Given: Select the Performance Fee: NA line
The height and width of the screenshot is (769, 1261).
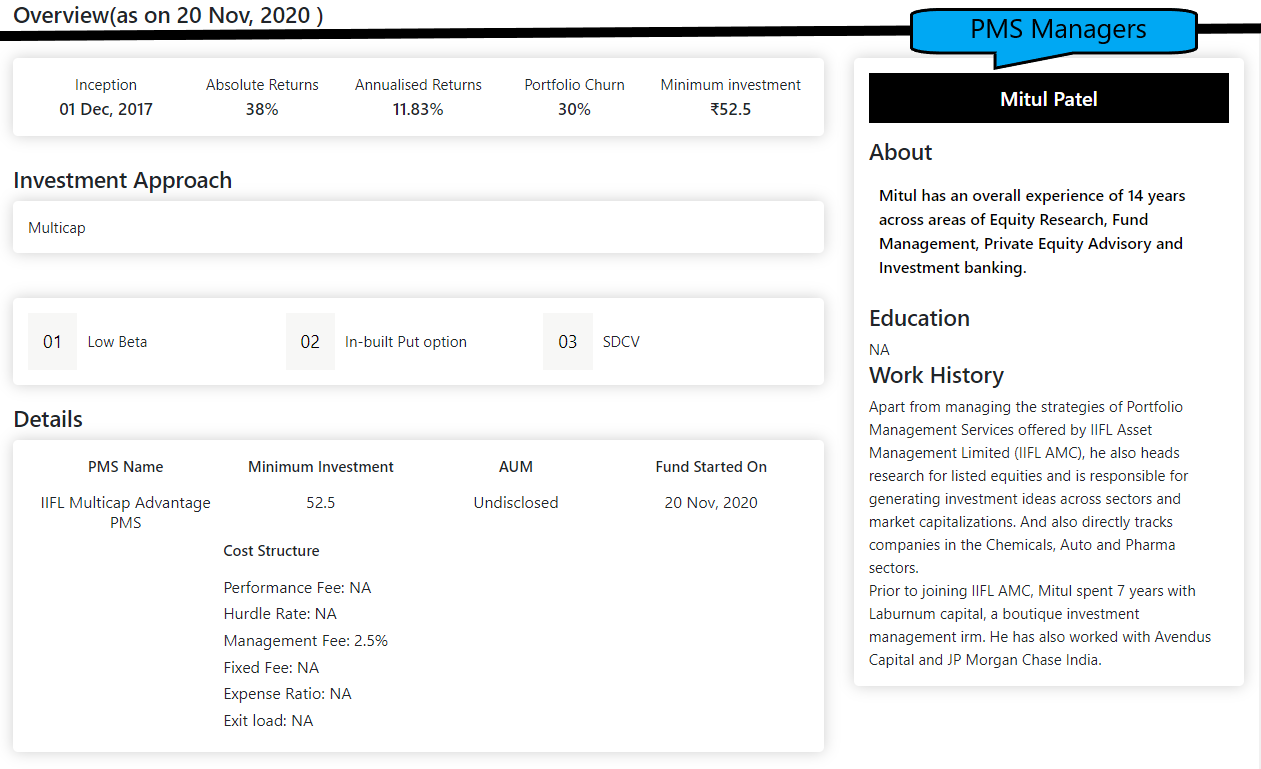Looking at the screenshot, I should [x=297, y=588].
